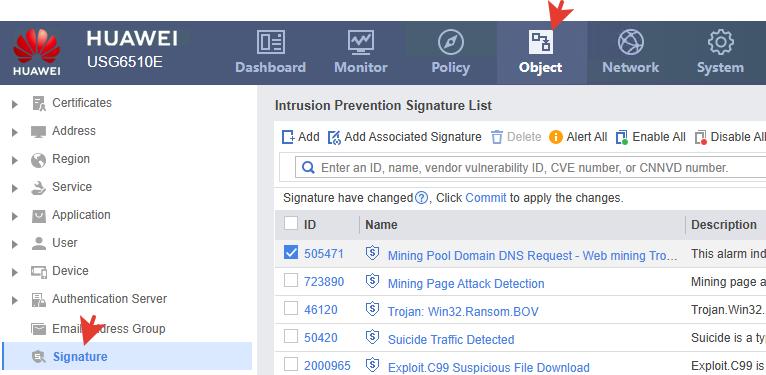766x375 pixels.
Task: Expand the Region tree node
Action: pos(15,160)
